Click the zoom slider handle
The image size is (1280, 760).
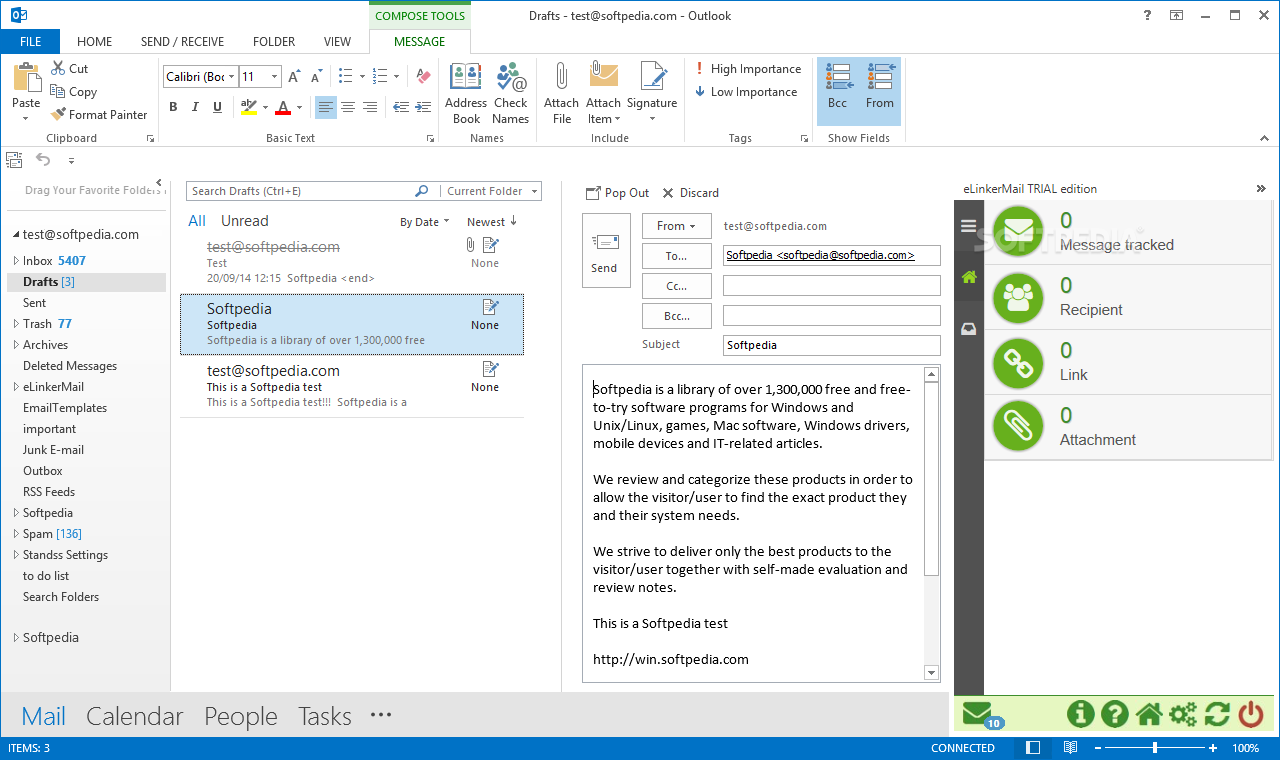pyautogui.click(x=1154, y=748)
